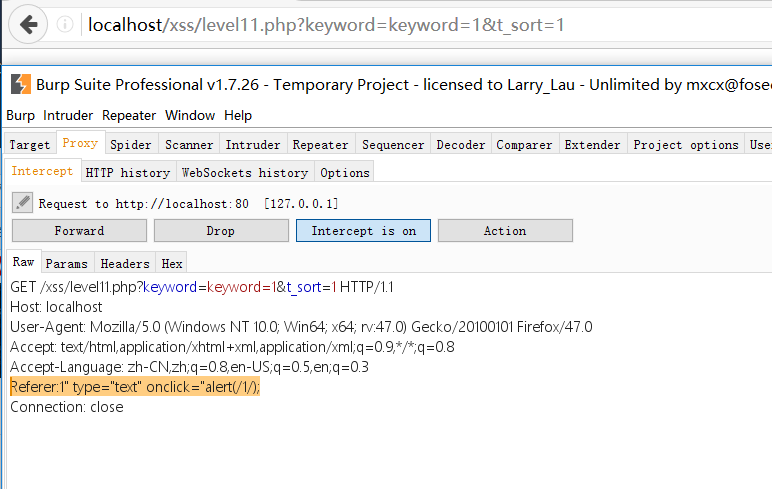
Task: Open the Intruder tool tab
Action: [x=253, y=144]
